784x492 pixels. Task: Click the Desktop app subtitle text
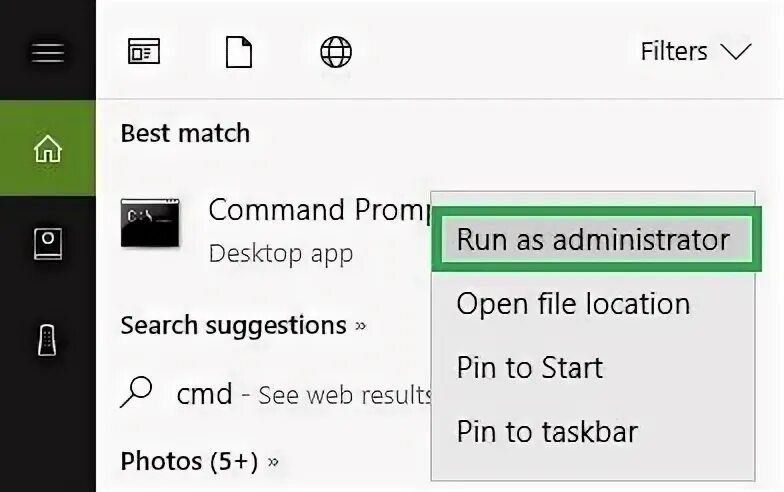280,253
